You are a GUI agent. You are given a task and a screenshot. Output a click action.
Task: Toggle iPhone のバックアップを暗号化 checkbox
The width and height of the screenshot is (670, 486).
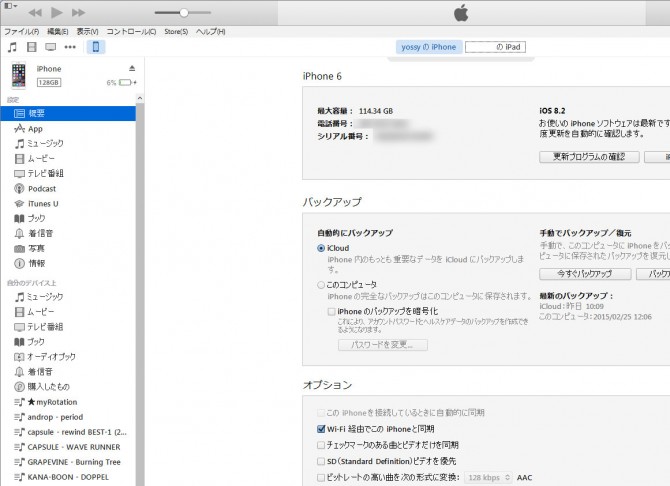[331, 311]
